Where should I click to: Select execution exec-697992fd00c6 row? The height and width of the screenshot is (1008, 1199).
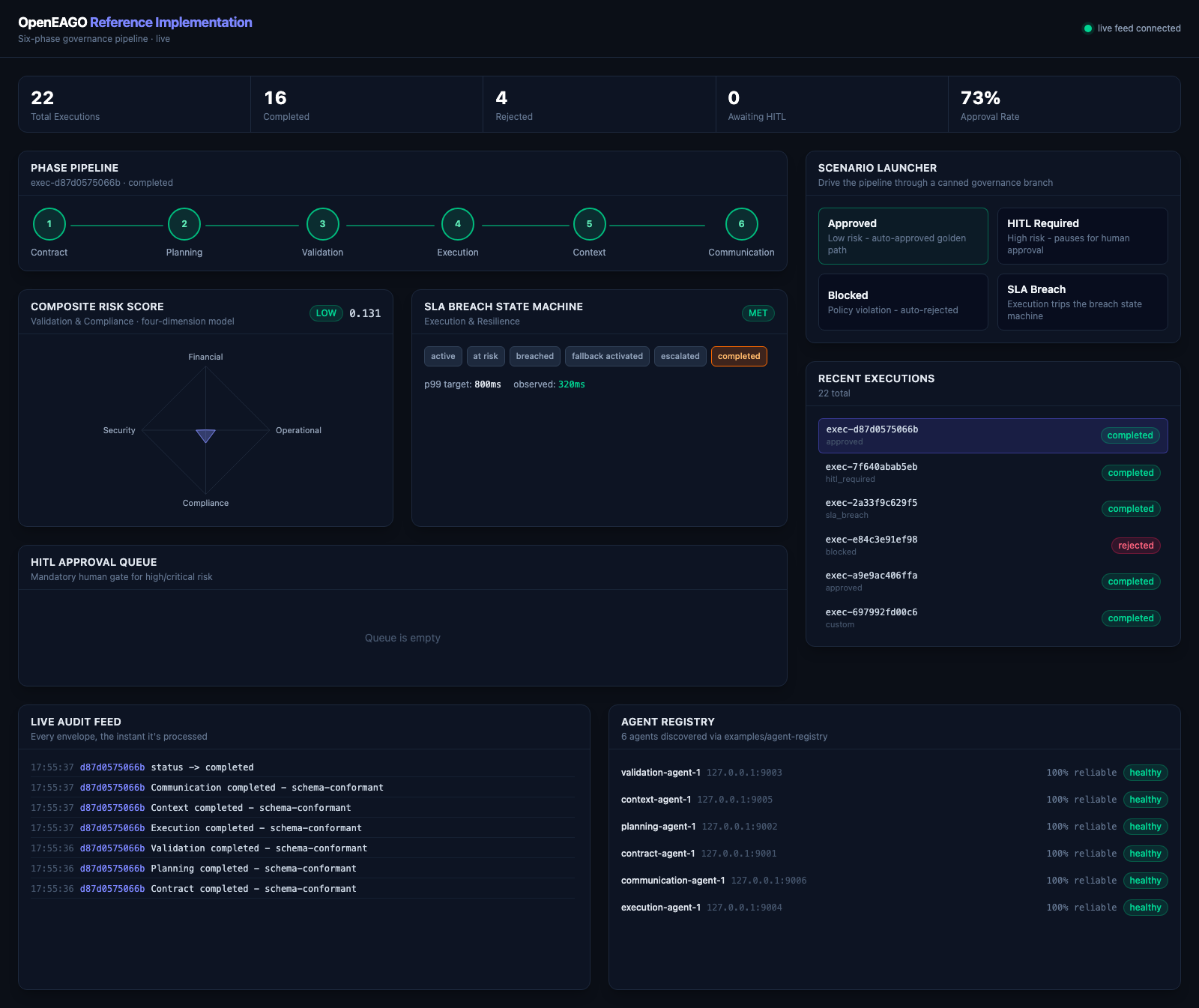point(993,618)
